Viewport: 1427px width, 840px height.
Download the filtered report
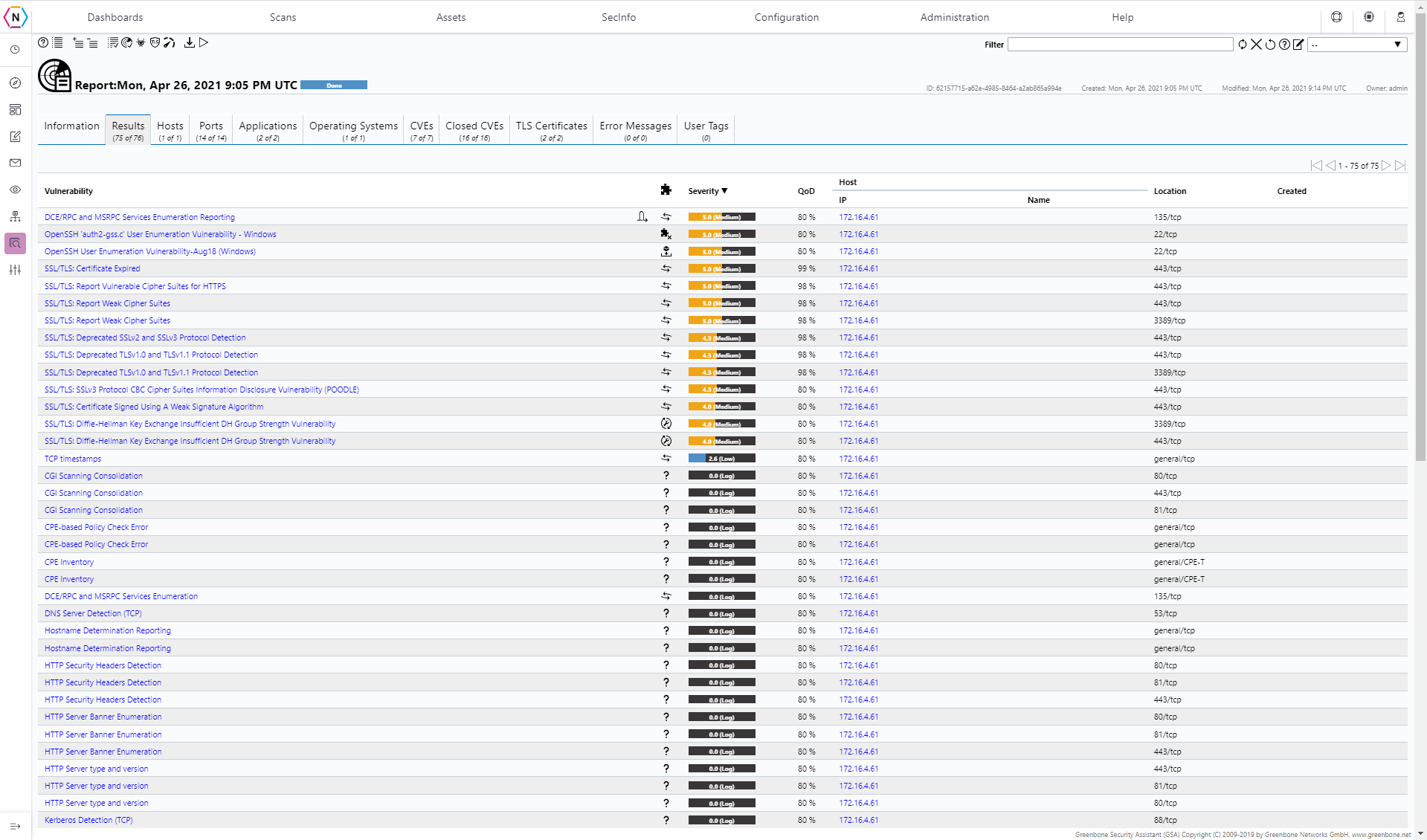(x=190, y=43)
